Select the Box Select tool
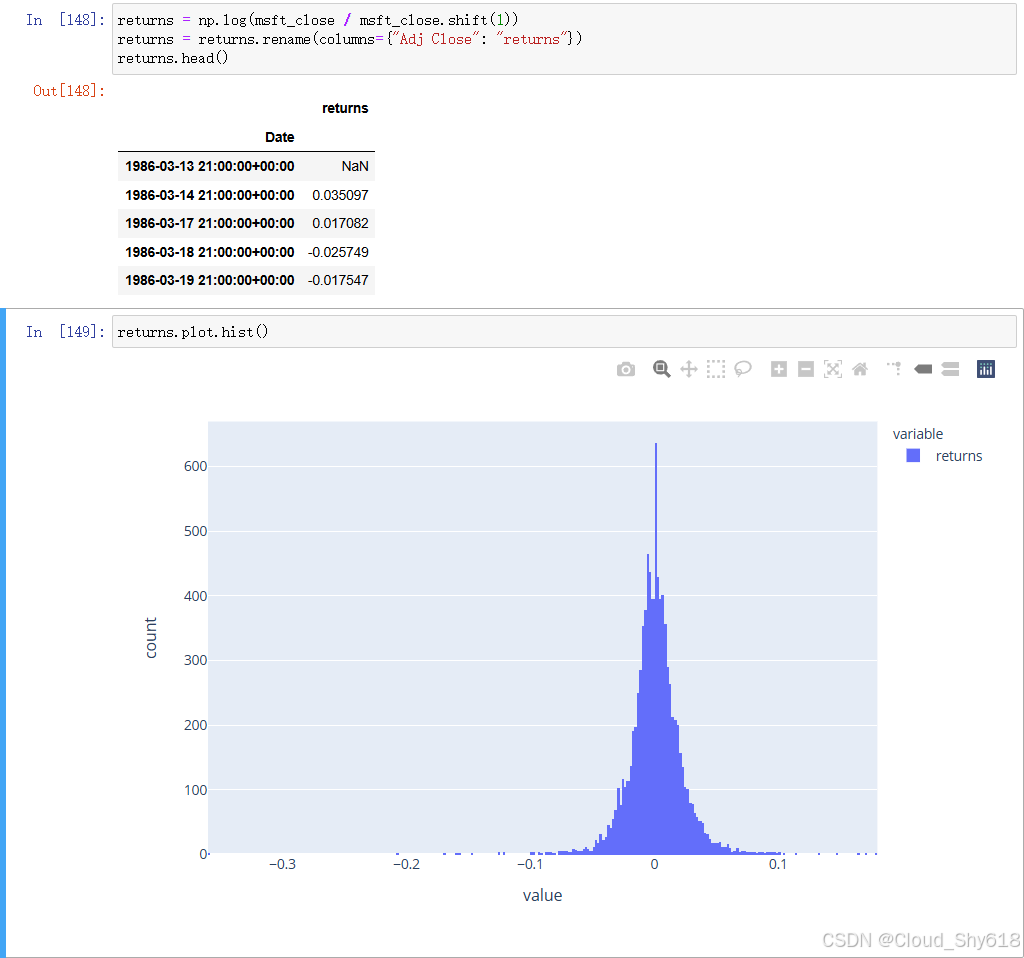The height and width of the screenshot is (958, 1024). tap(716, 370)
